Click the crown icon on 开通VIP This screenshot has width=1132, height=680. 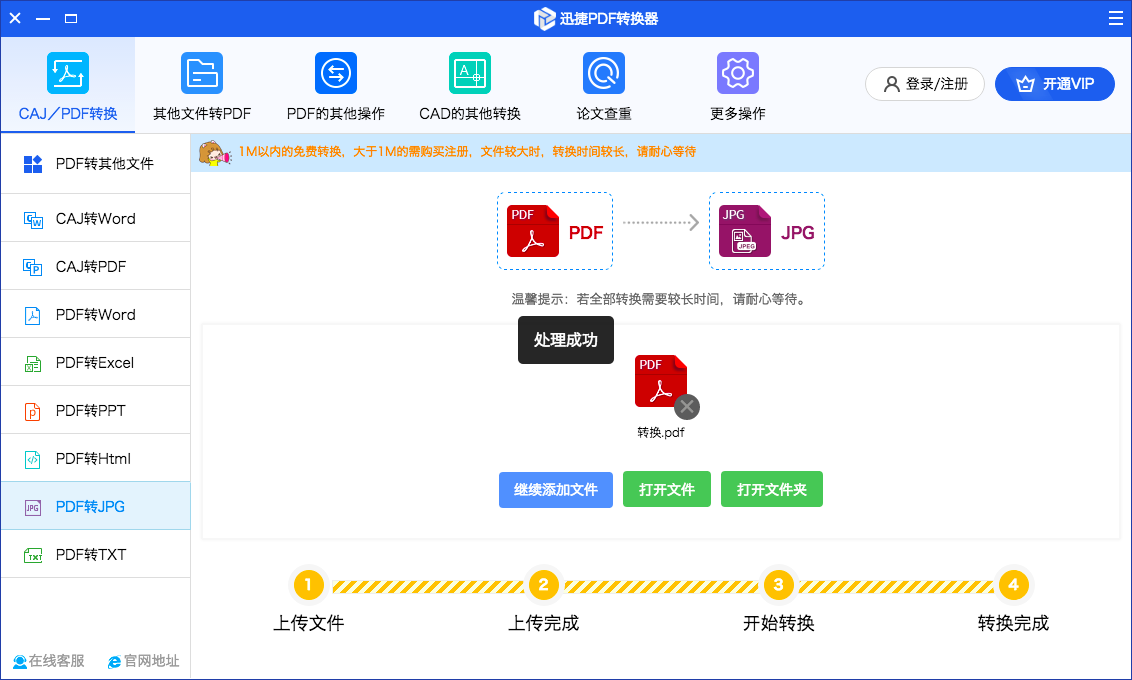pos(1025,84)
